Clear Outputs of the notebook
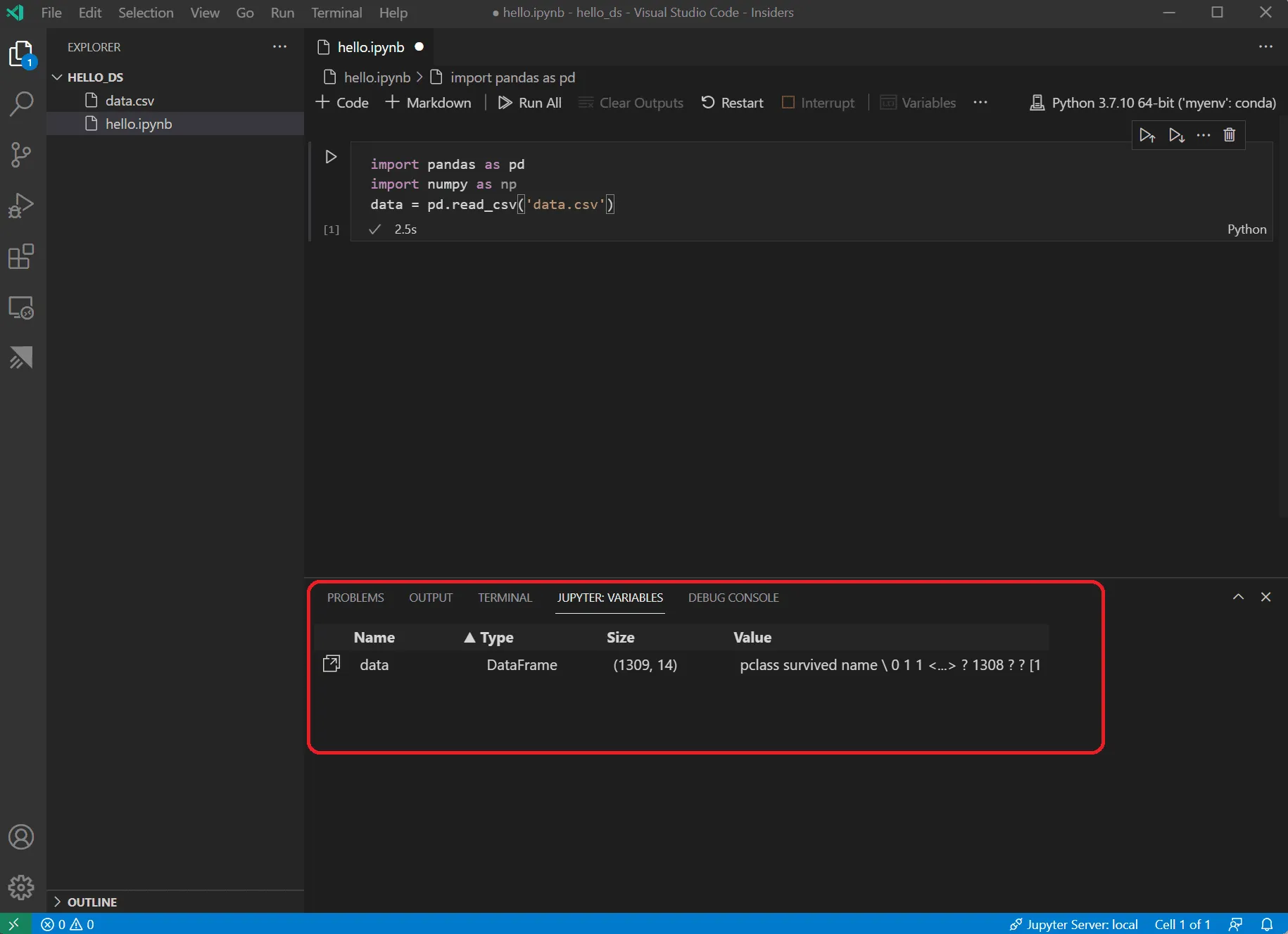 tap(631, 103)
